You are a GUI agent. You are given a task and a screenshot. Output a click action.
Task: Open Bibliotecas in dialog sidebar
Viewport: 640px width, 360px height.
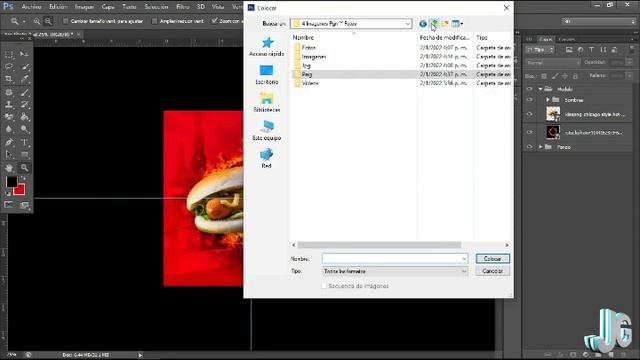coord(267,103)
